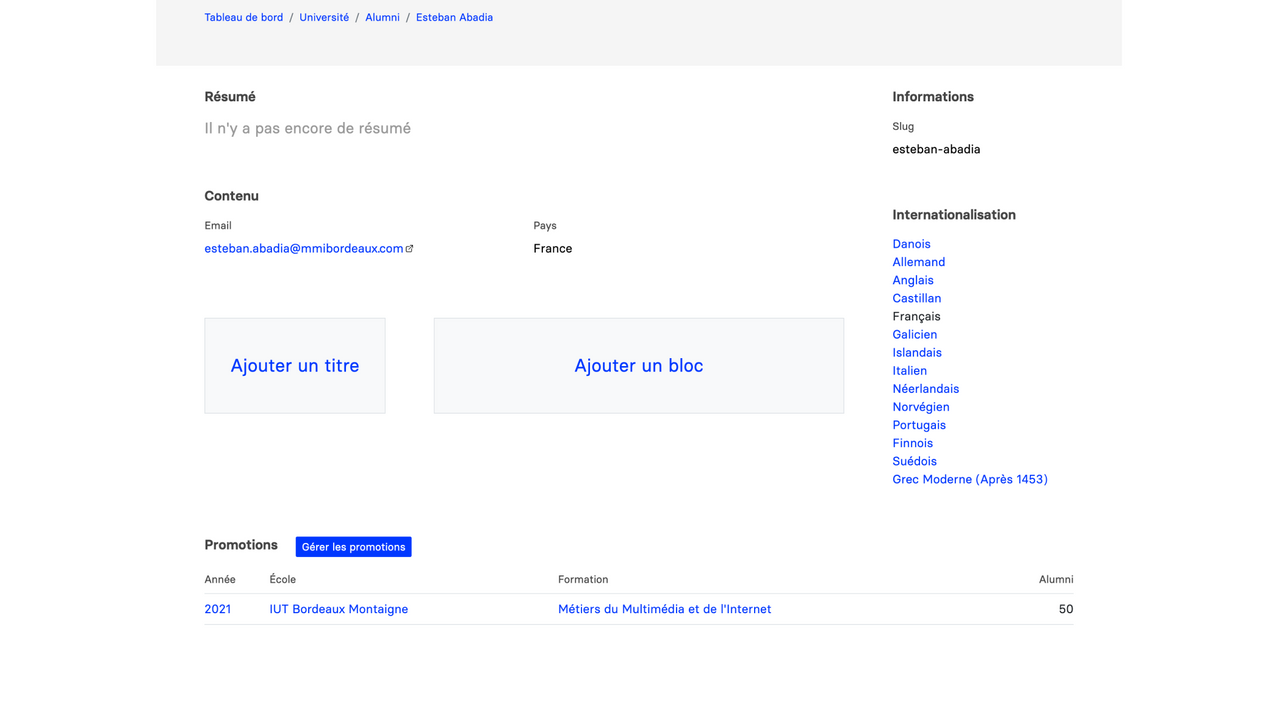This screenshot has height=720, width=1280.
Task: Select the Allemand translation
Action: [x=918, y=262]
